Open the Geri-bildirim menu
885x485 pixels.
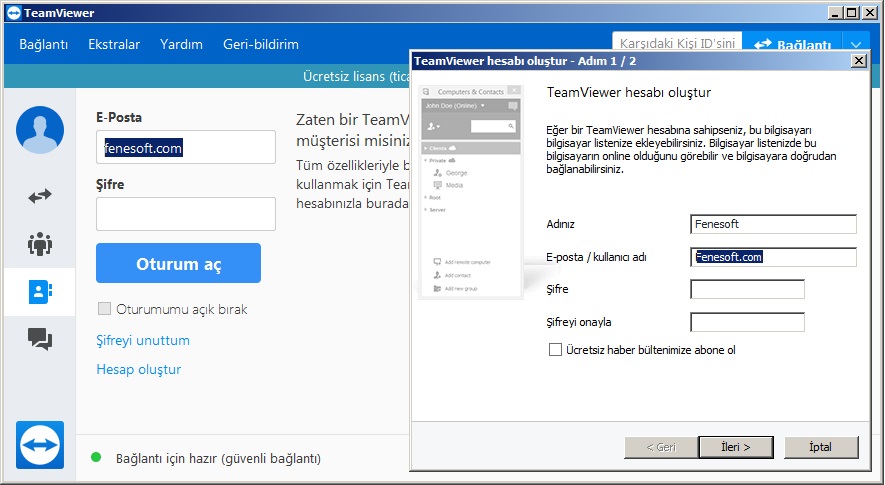(261, 44)
